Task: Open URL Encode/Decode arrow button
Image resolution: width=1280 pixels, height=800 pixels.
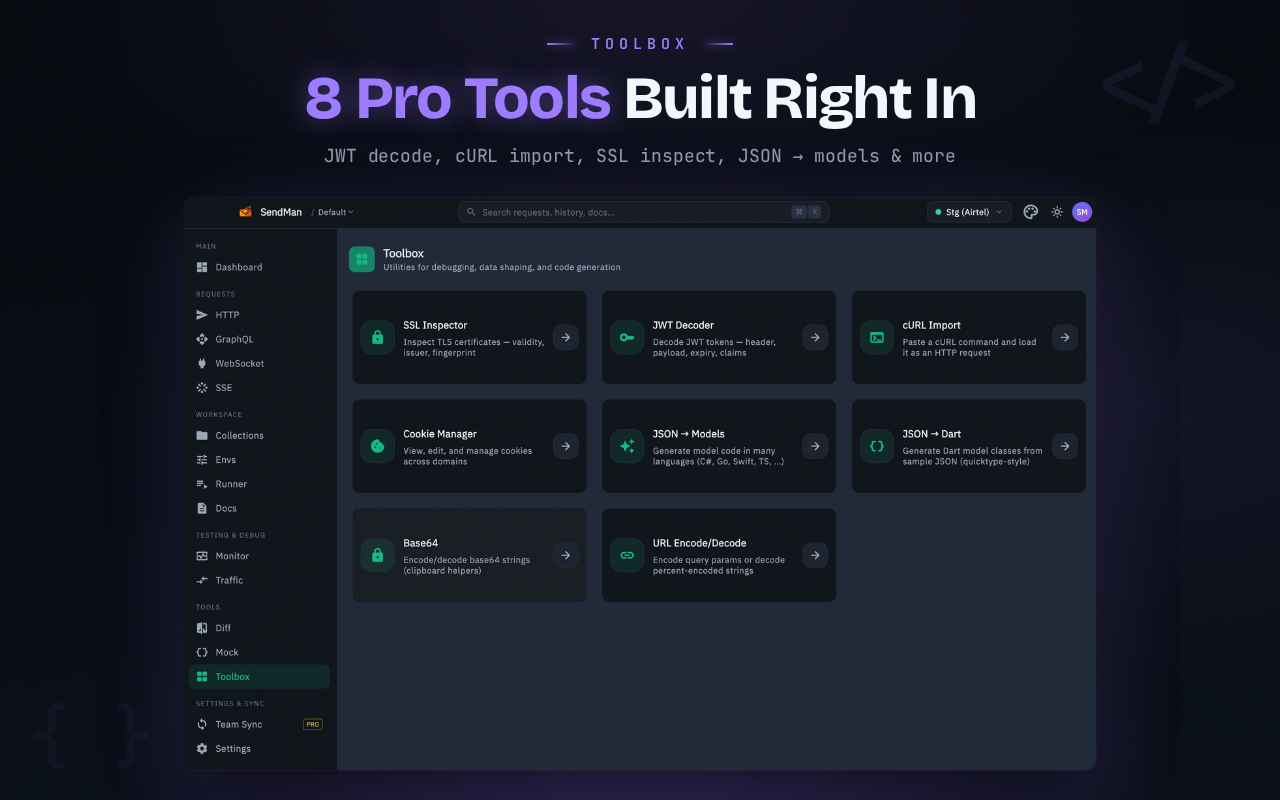Action: pyautogui.click(x=815, y=555)
